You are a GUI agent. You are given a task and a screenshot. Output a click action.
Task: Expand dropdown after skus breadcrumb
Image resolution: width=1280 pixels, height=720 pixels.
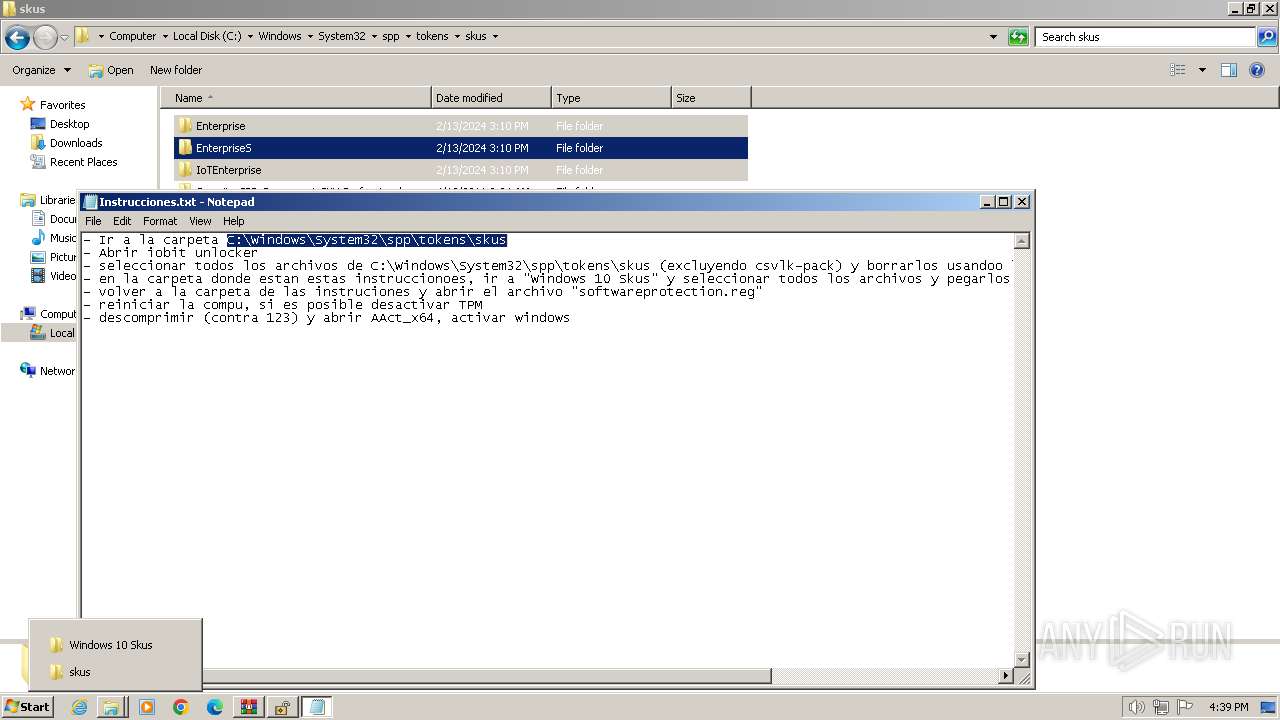[x=495, y=36]
